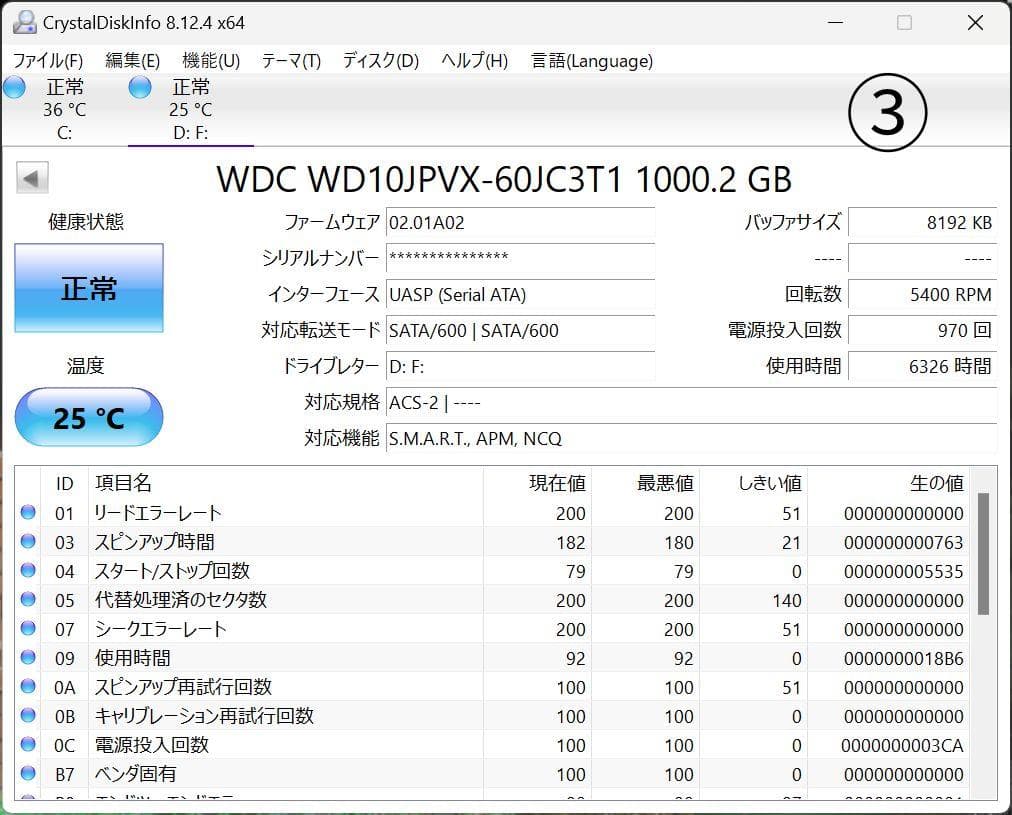Screen dimensions: 1012x815
Task: Click status orb for row 0A スピンアップ再試行回数
Action: pos(28,687)
